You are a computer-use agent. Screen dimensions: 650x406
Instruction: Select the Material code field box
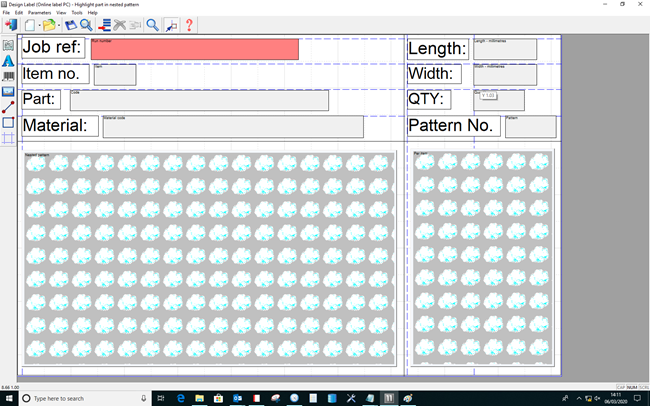coord(232,126)
